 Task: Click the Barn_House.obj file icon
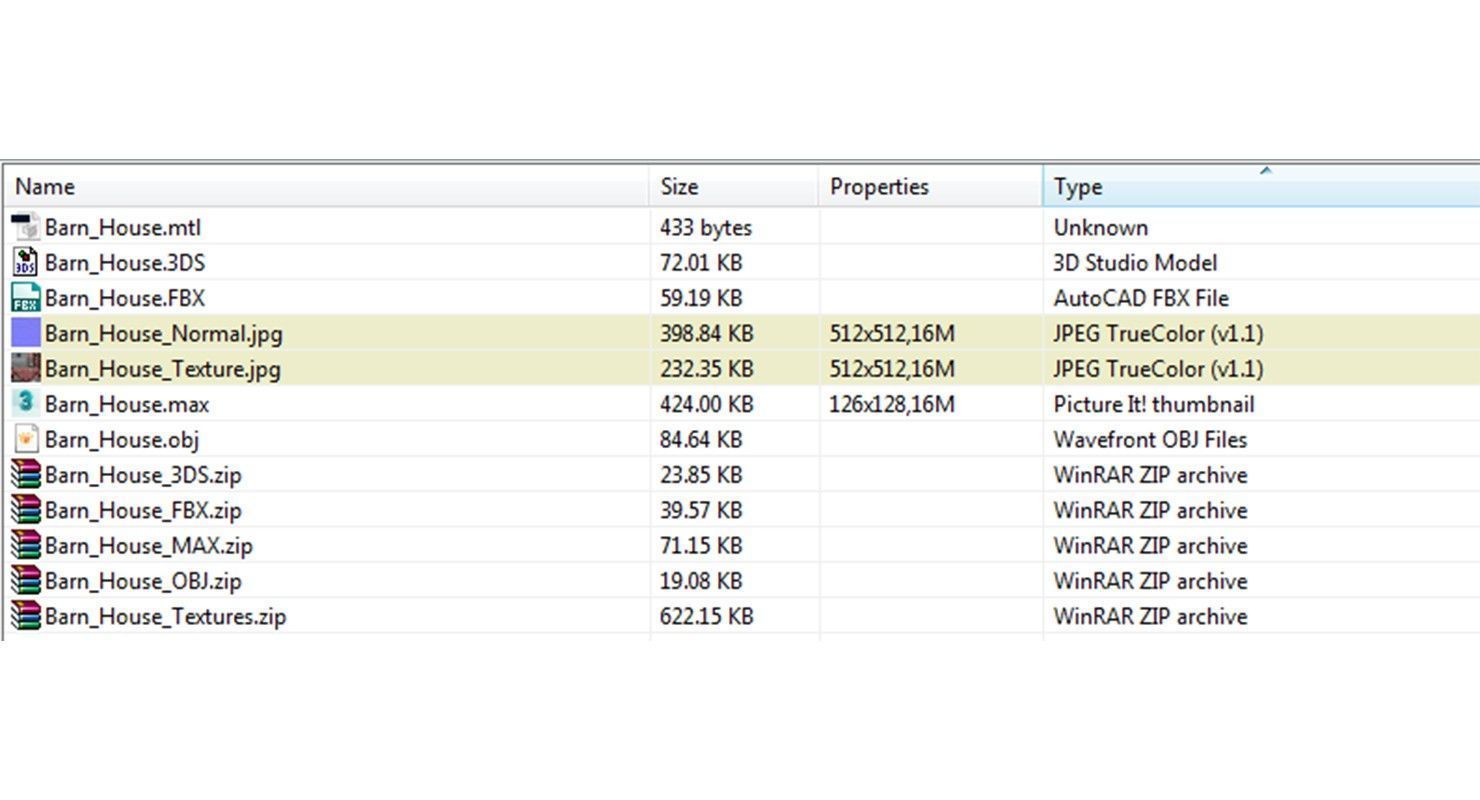point(26,439)
